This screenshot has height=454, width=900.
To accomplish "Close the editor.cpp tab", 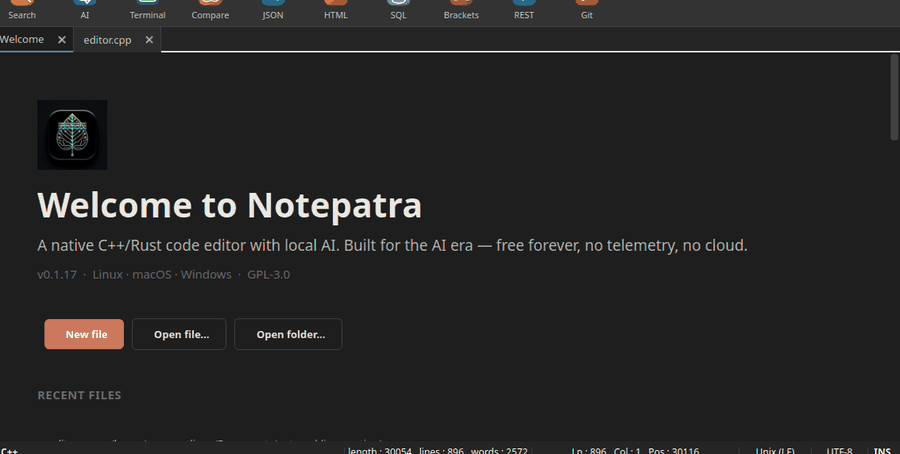I will point(149,40).
